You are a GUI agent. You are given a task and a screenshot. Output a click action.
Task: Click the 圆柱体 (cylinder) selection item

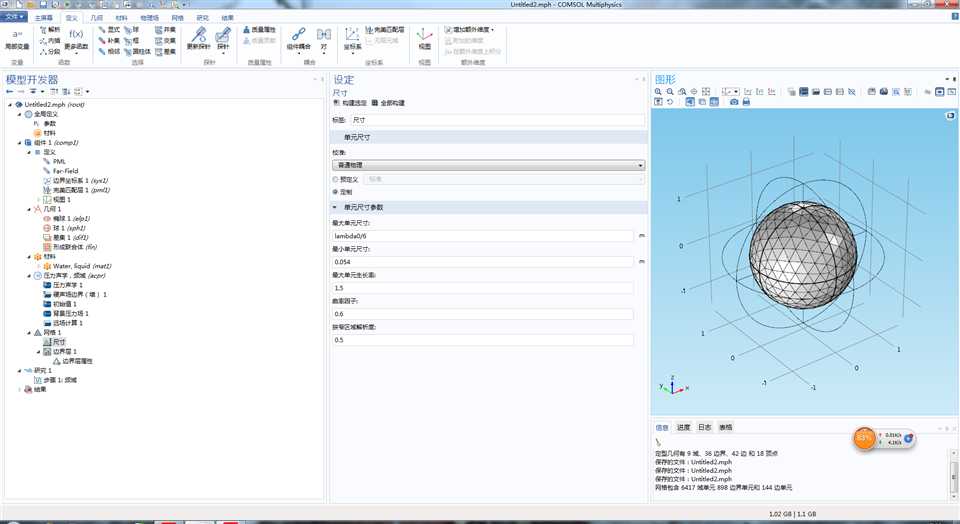[137, 51]
